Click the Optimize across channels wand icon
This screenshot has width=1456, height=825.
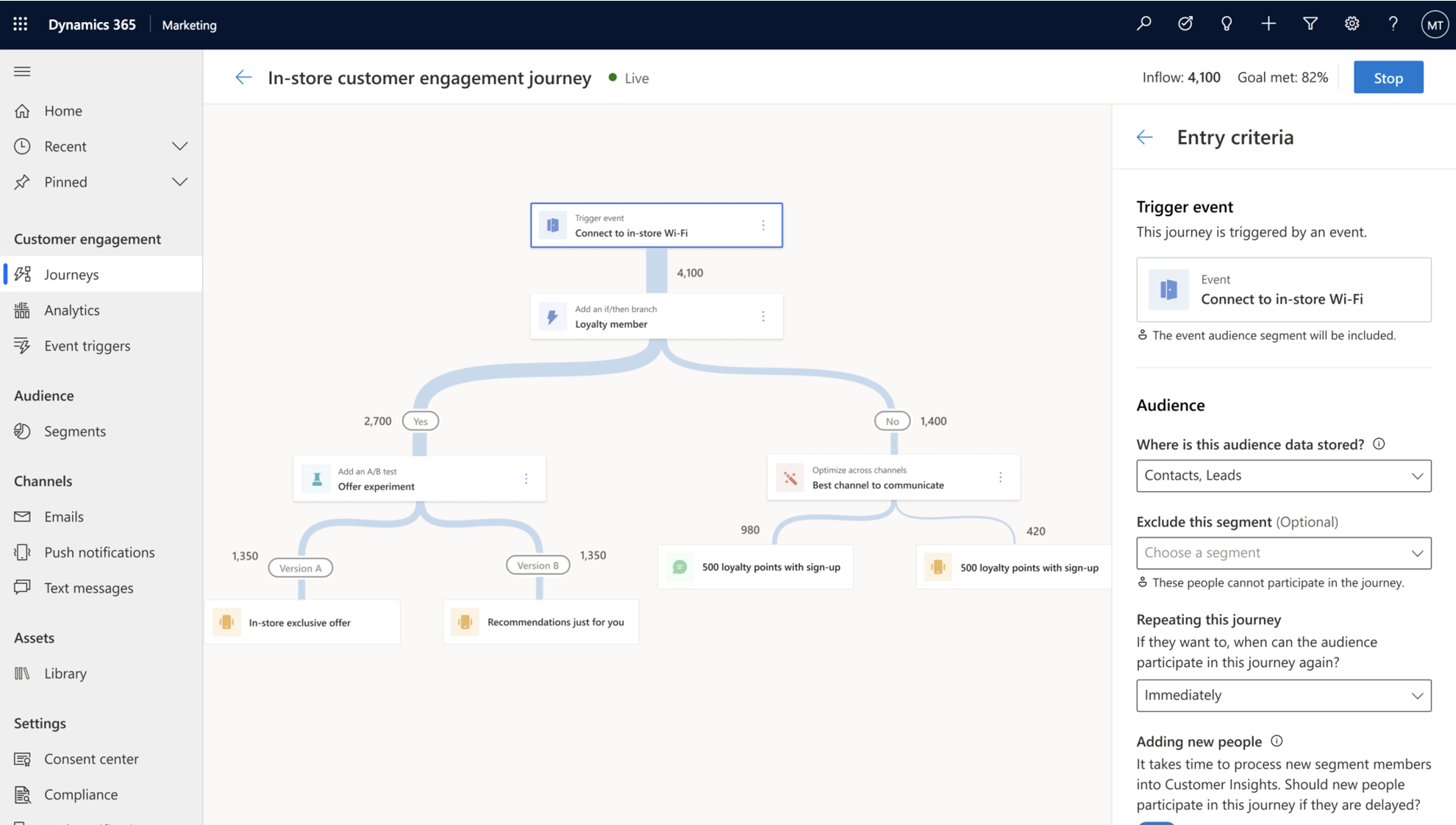pyautogui.click(x=791, y=478)
